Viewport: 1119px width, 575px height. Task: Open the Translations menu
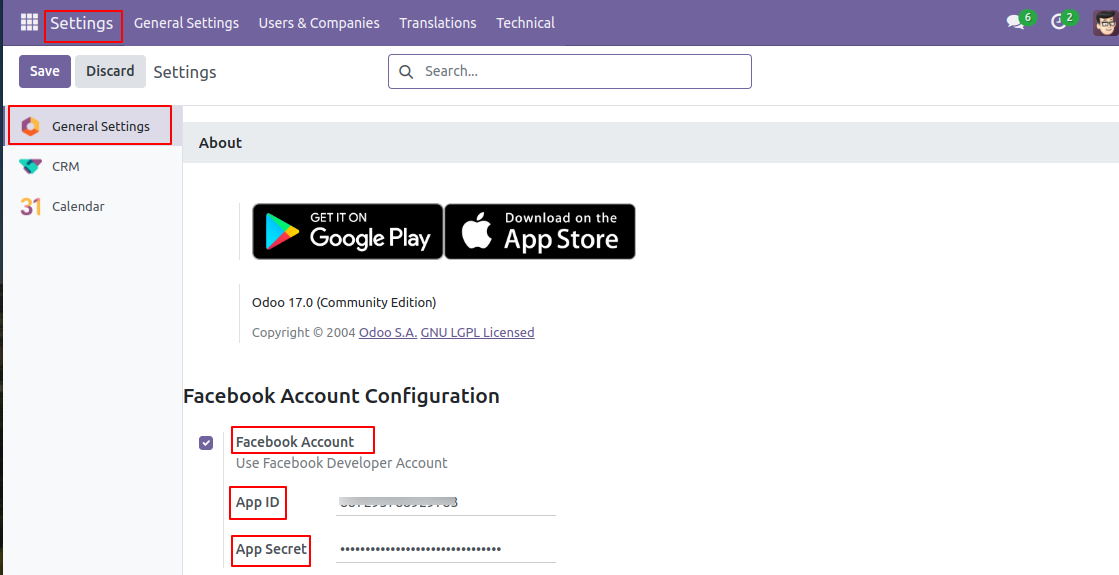[x=437, y=23]
